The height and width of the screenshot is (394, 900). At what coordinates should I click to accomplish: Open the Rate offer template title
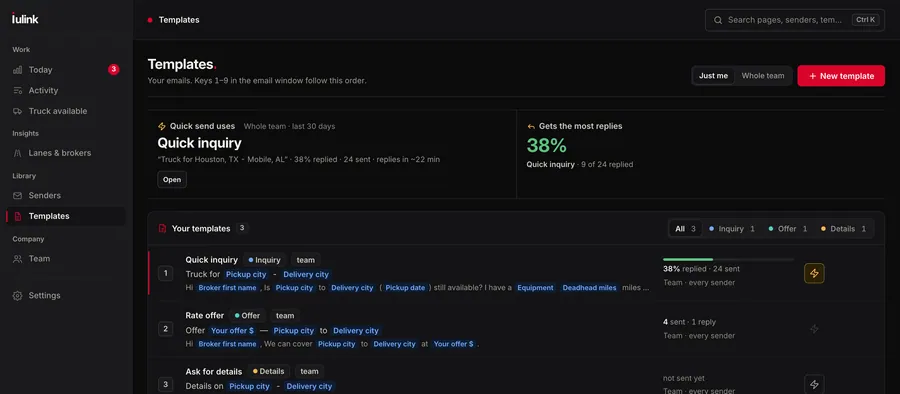pos(205,315)
